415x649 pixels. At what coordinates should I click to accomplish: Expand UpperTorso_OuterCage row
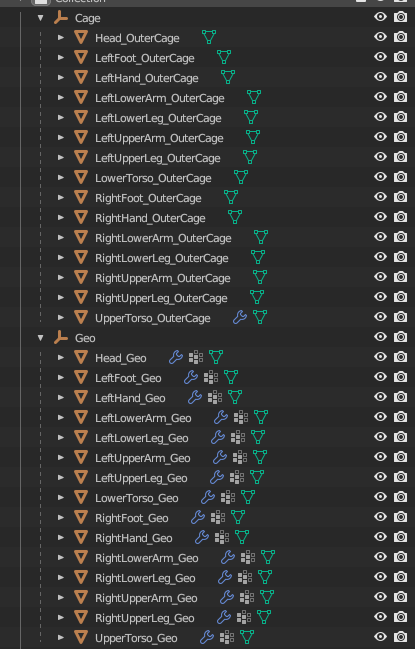(61, 317)
